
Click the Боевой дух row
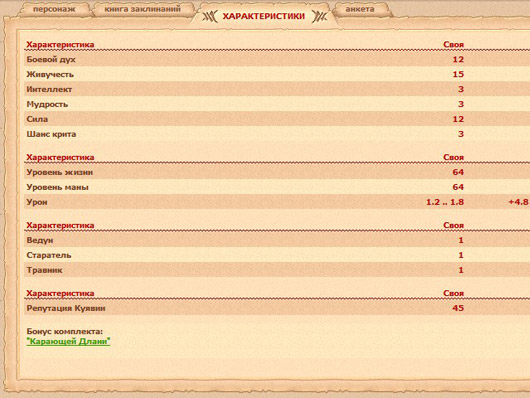pyautogui.click(x=277, y=59)
